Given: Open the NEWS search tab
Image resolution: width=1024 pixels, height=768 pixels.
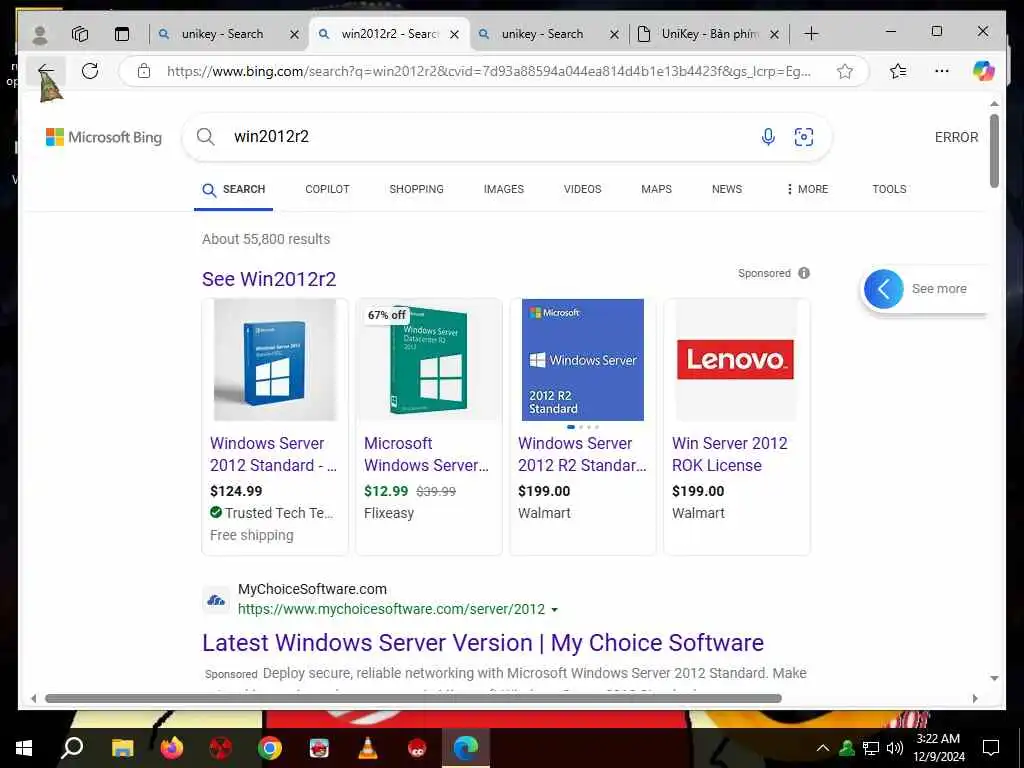Looking at the screenshot, I should coord(727,189).
